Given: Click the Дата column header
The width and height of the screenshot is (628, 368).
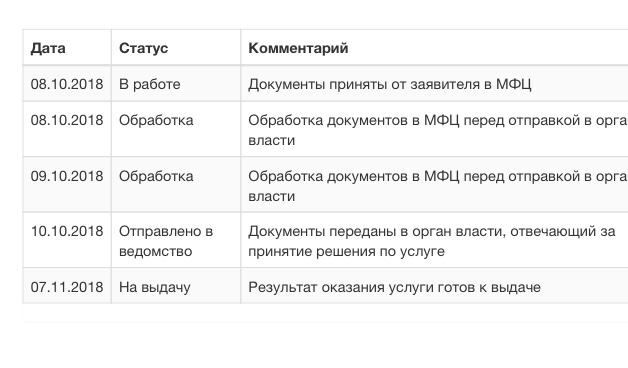Looking at the screenshot, I should click(x=48, y=48).
